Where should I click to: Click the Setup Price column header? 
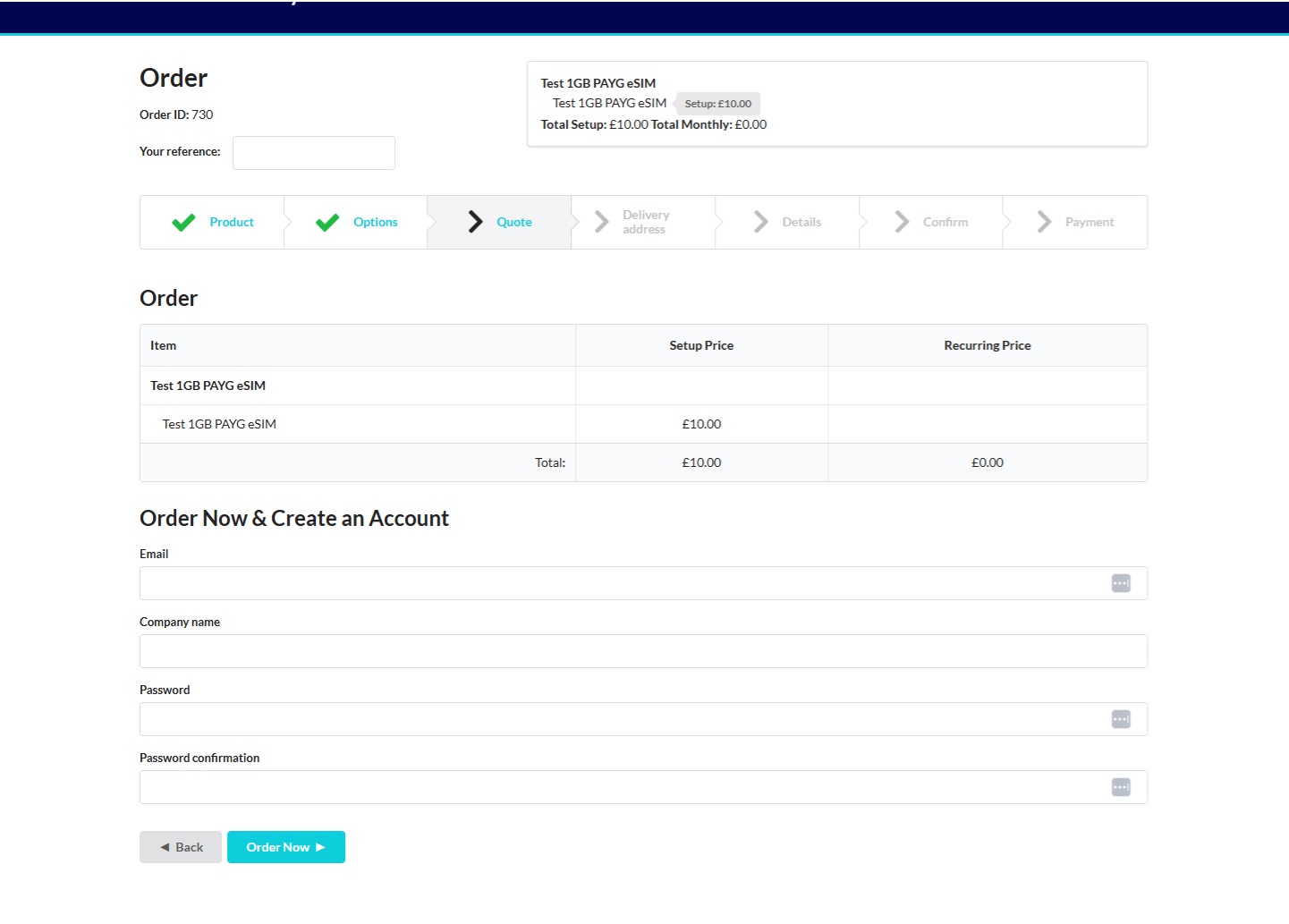[701, 345]
